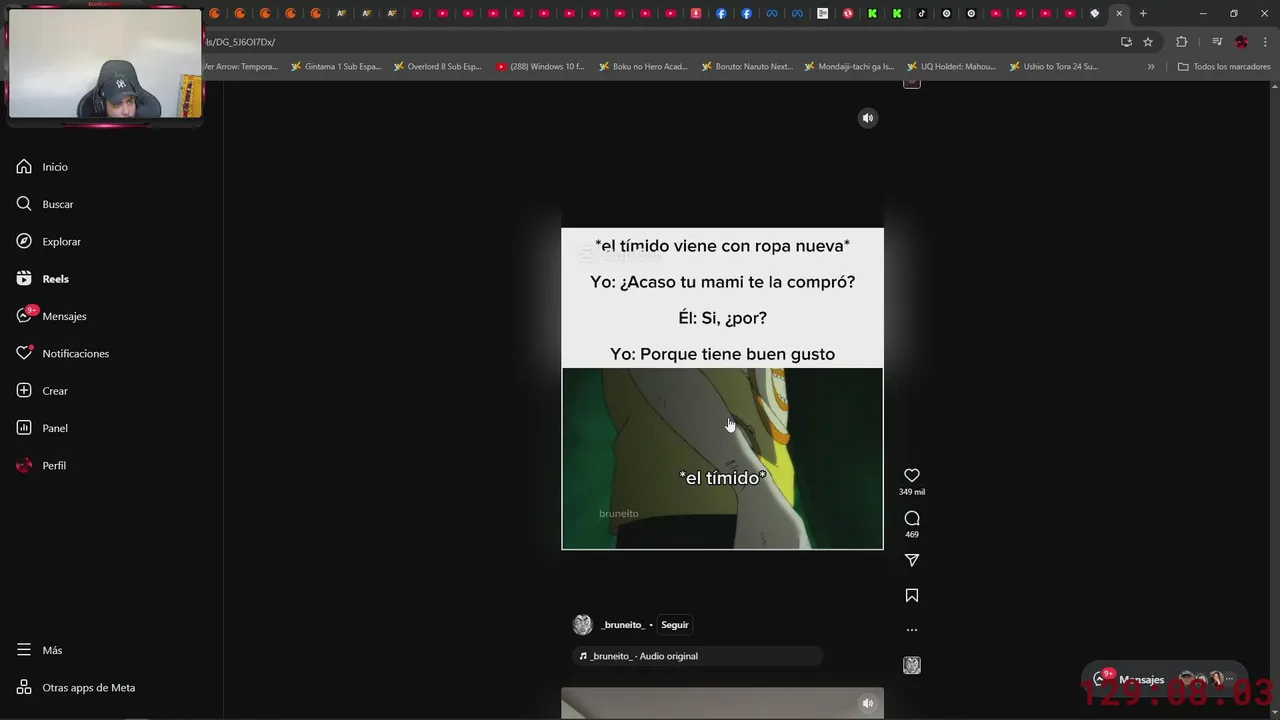Open the Ushio to Tora 24 bookmark

click(1054, 67)
